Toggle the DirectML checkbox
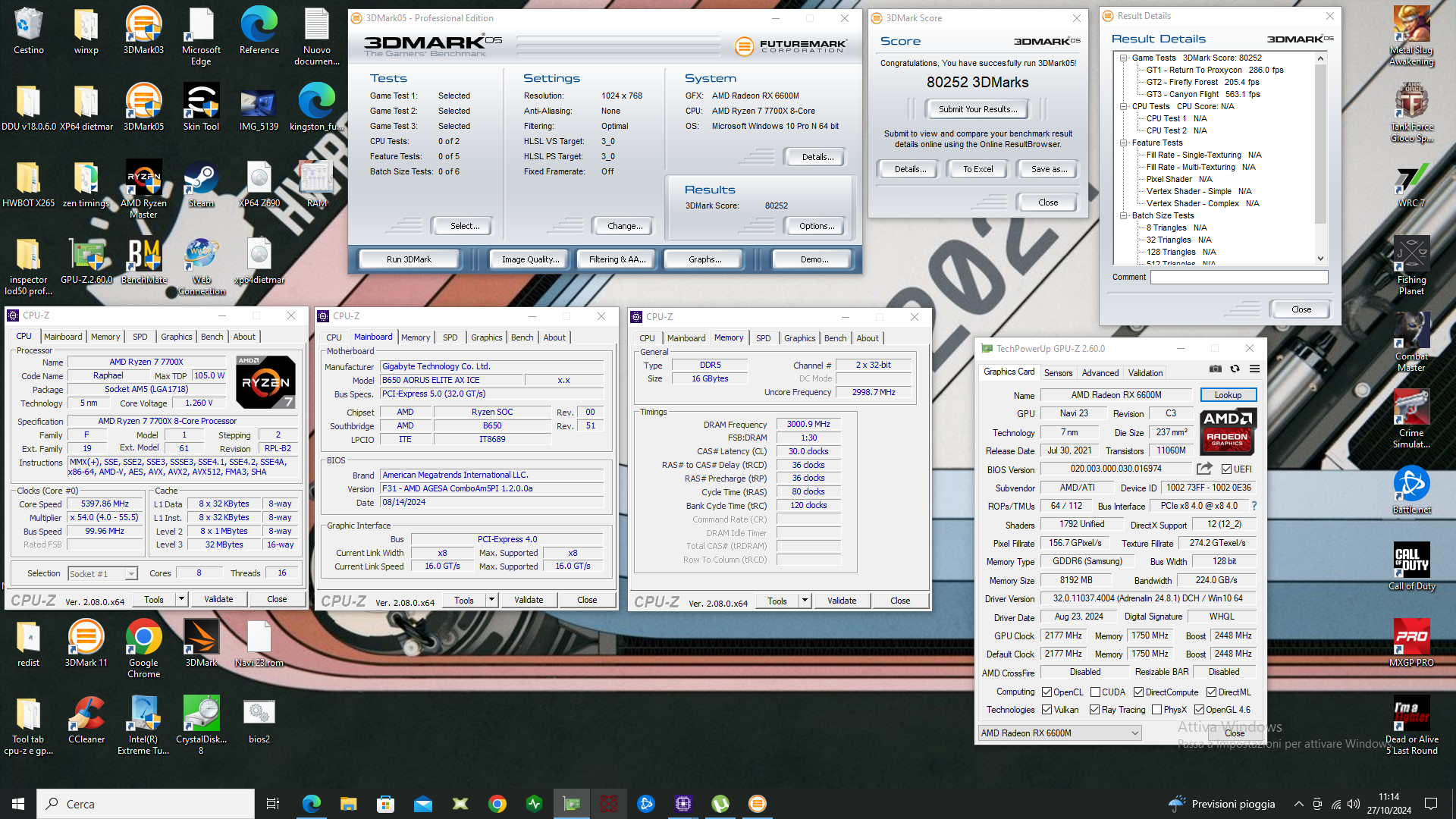The height and width of the screenshot is (819, 1456). coord(1211,692)
